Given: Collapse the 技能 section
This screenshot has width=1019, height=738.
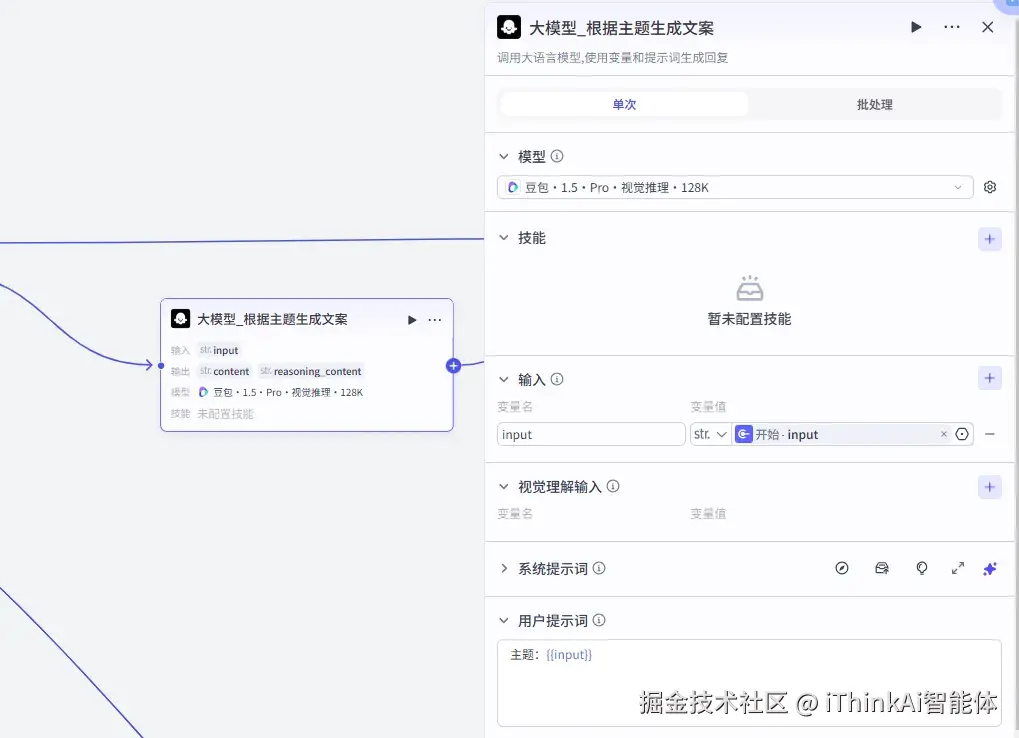Looking at the screenshot, I should click(x=504, y=238).
